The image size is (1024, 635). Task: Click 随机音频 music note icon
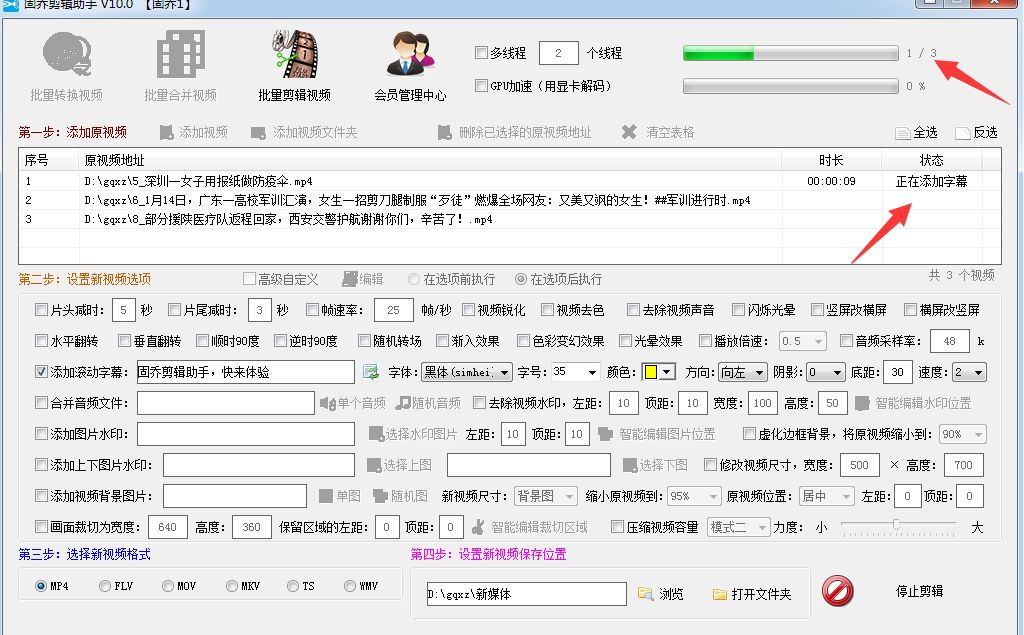tap(402, 404)
